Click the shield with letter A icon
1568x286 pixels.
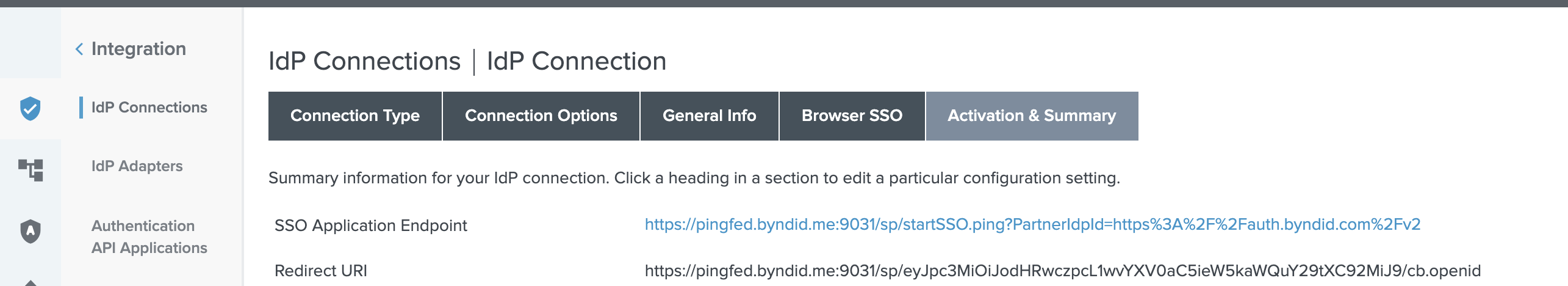(x=31, y=231)
